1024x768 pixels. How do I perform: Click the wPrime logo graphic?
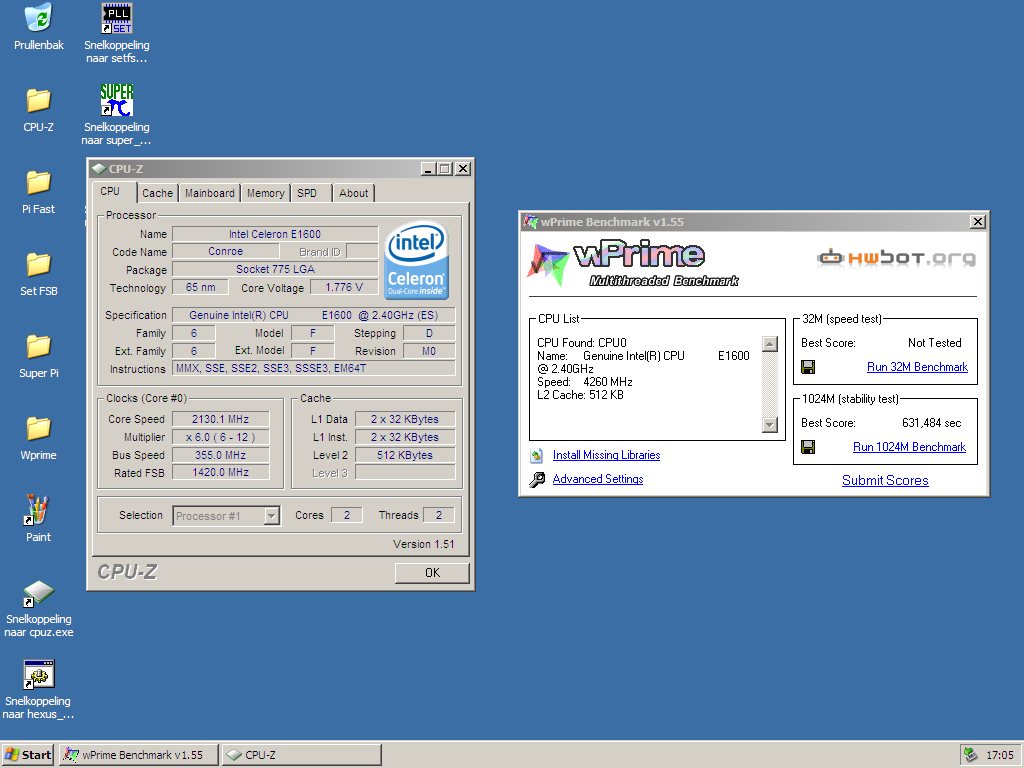click(633, 263)
